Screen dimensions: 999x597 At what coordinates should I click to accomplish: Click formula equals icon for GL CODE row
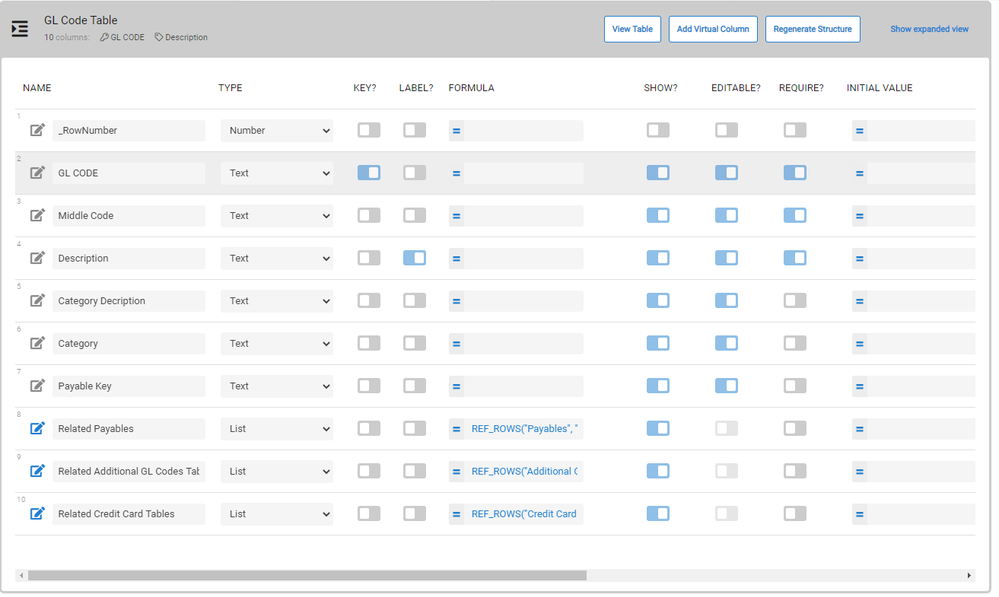coord(456,174)
